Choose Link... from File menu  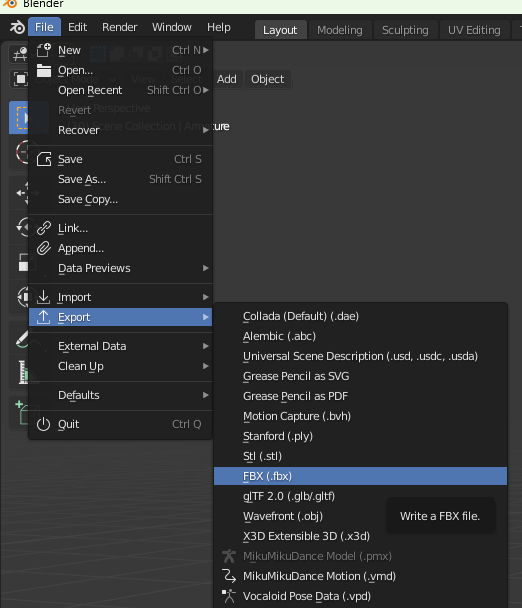121,228
